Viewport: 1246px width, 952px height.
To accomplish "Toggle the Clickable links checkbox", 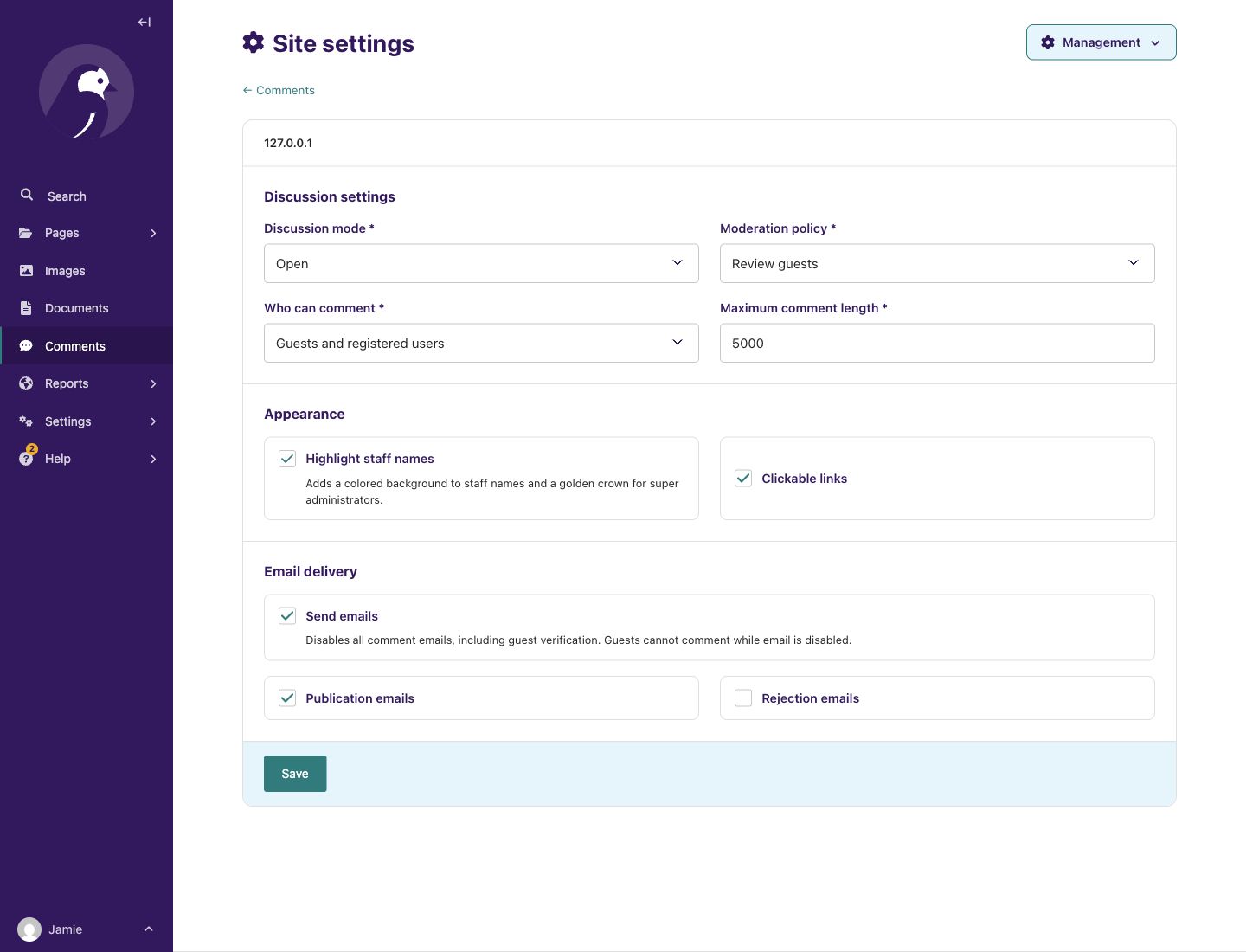I will (743, 478).
